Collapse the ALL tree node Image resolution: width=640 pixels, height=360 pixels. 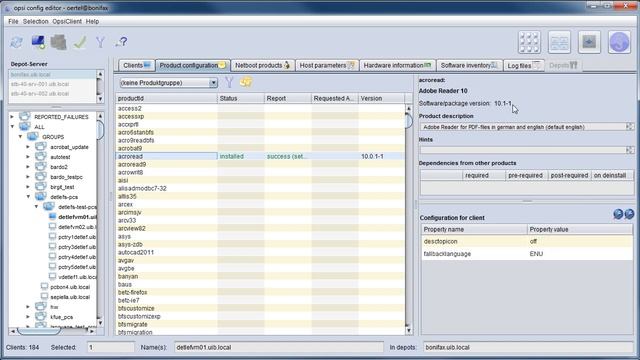pyautogui.click(x=12, y=127)
